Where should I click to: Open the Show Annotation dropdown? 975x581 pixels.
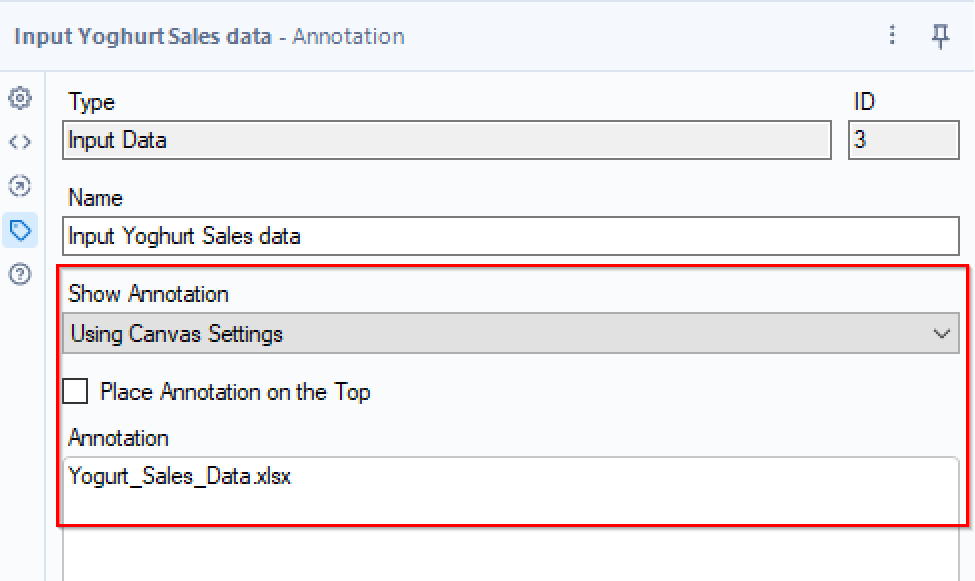tap(510, 334)
